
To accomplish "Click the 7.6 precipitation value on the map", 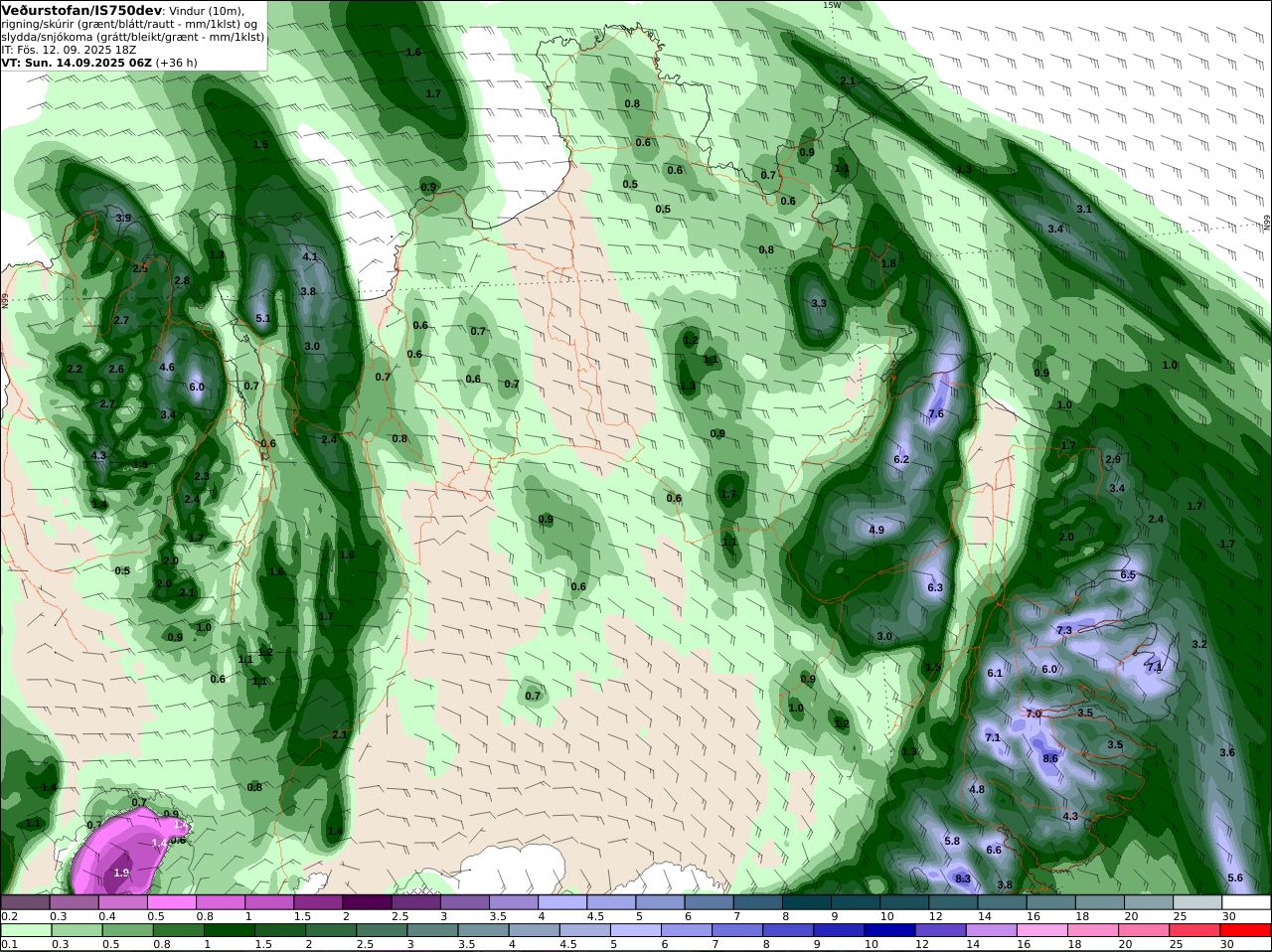I will (935, 413).
